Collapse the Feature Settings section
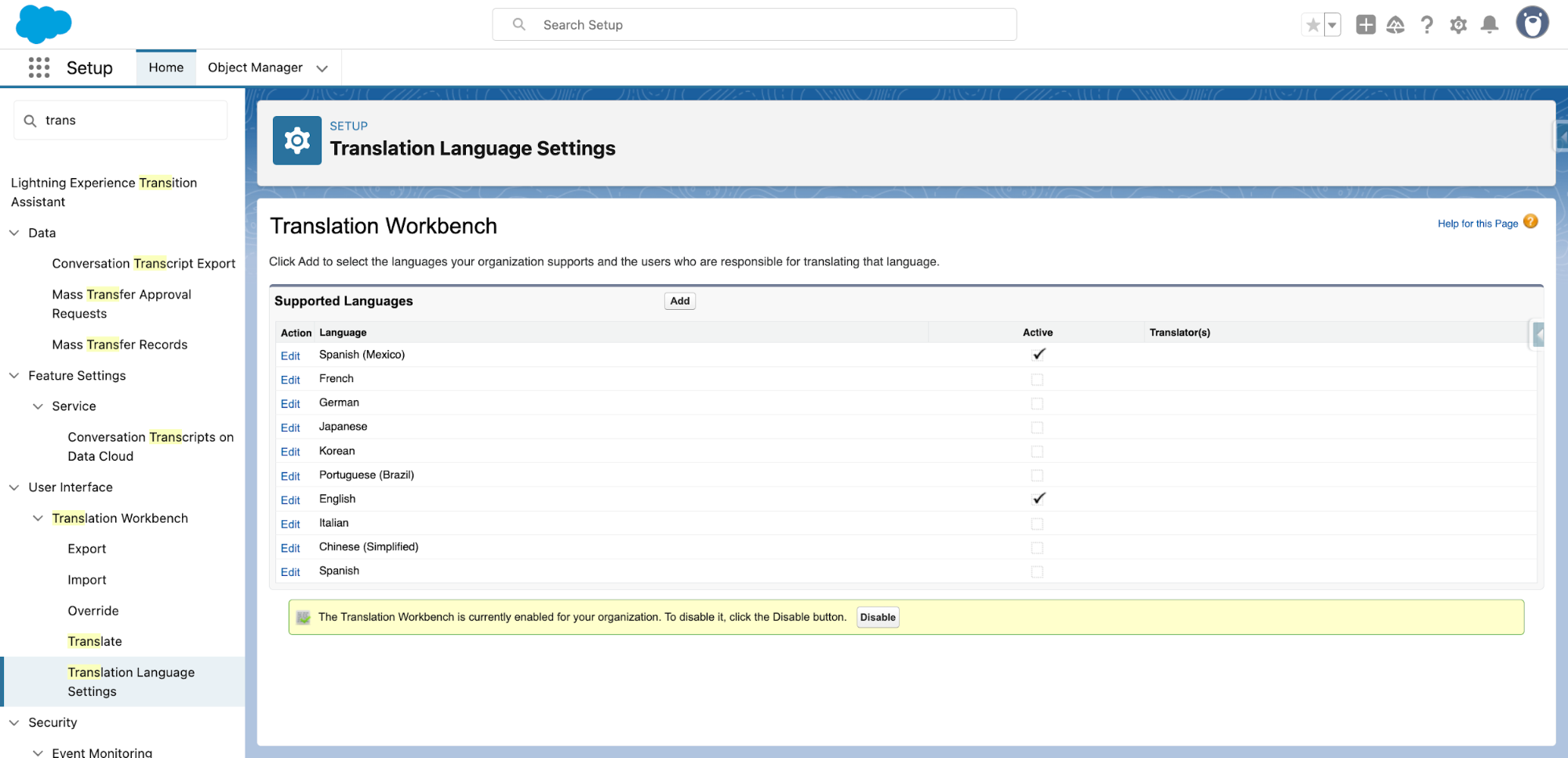This screenshot has width=1568, height=758. [14, 376]
